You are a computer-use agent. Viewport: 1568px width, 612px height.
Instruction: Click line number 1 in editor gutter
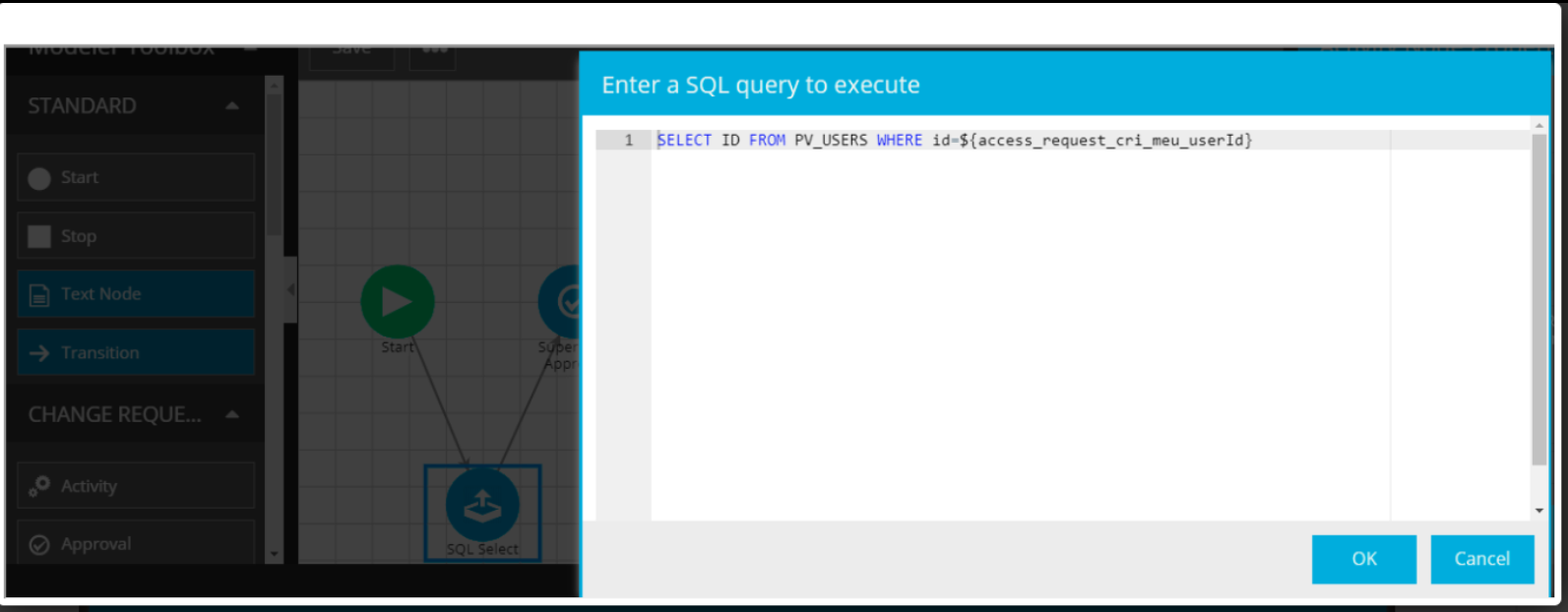(x=628, y=141)
